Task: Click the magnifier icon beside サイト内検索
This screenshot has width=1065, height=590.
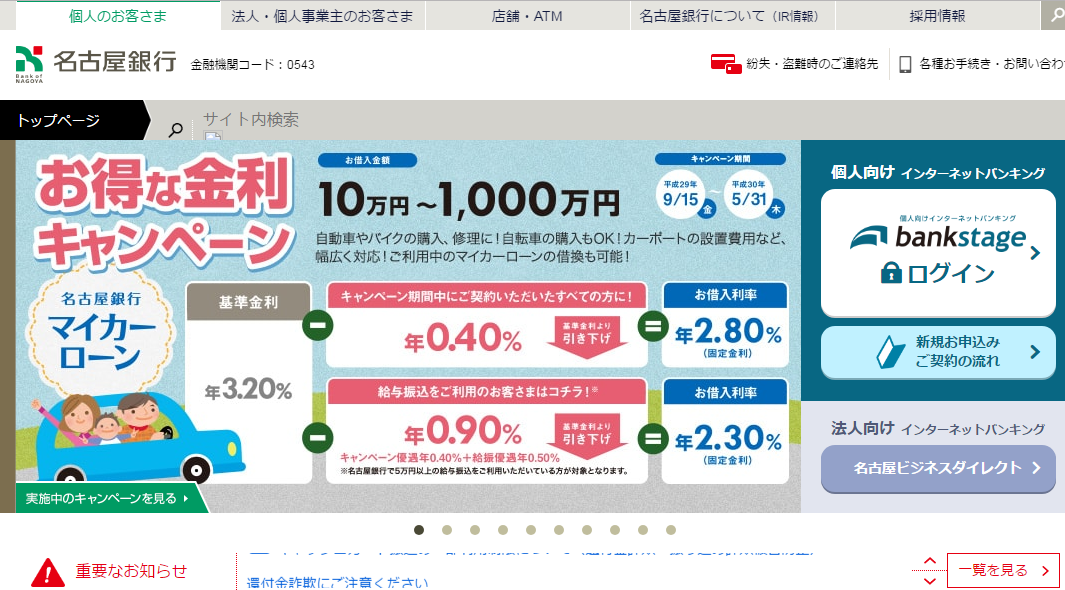Action: point(176,129)
